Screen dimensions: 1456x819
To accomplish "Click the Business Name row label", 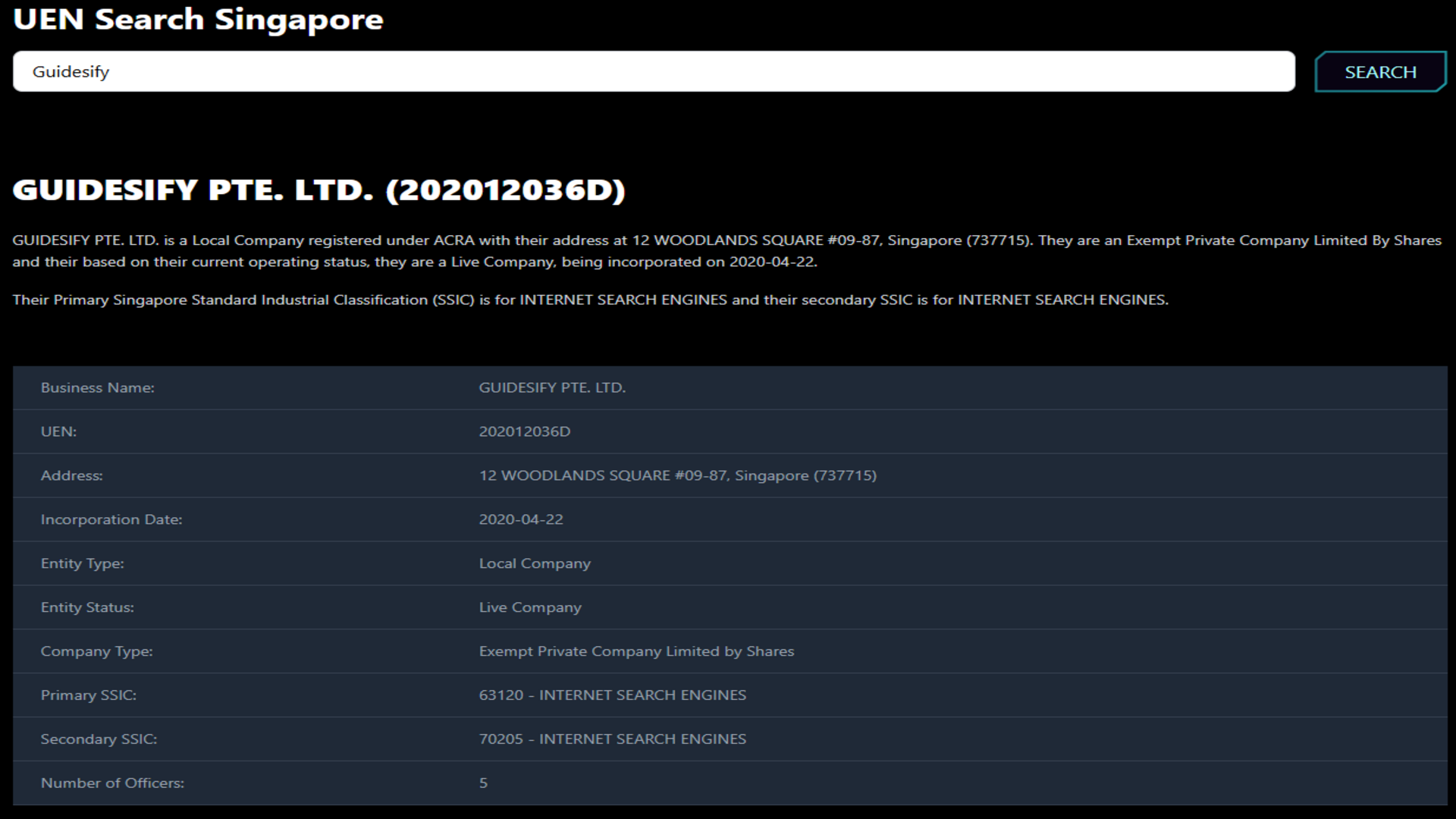I will [x=97, y=388].
